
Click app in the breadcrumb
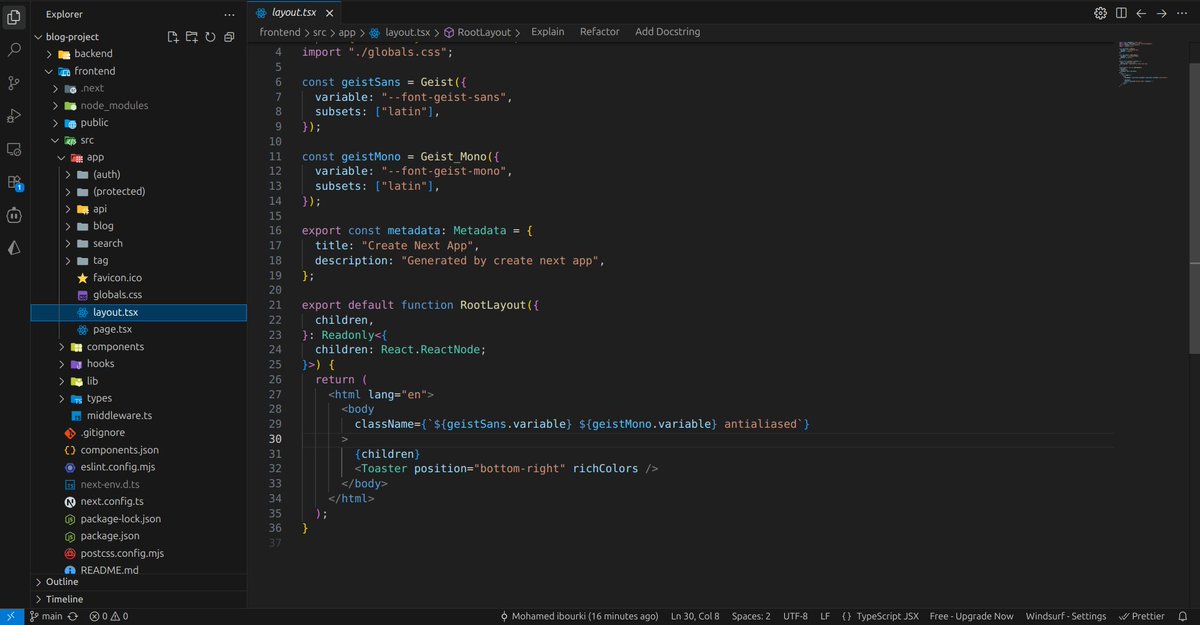[x=348, y=32]
